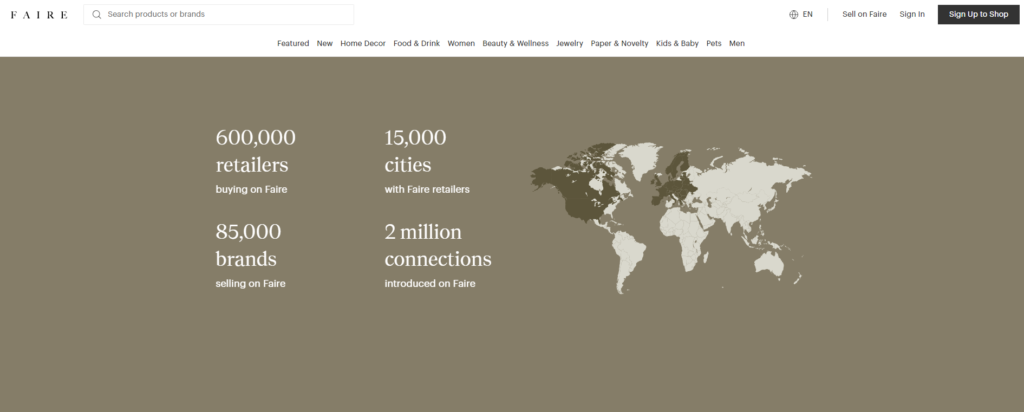This screenshot has height=412, width=1024.
Task: Open the Beauty & Wellness category
Action: (515, 44)
